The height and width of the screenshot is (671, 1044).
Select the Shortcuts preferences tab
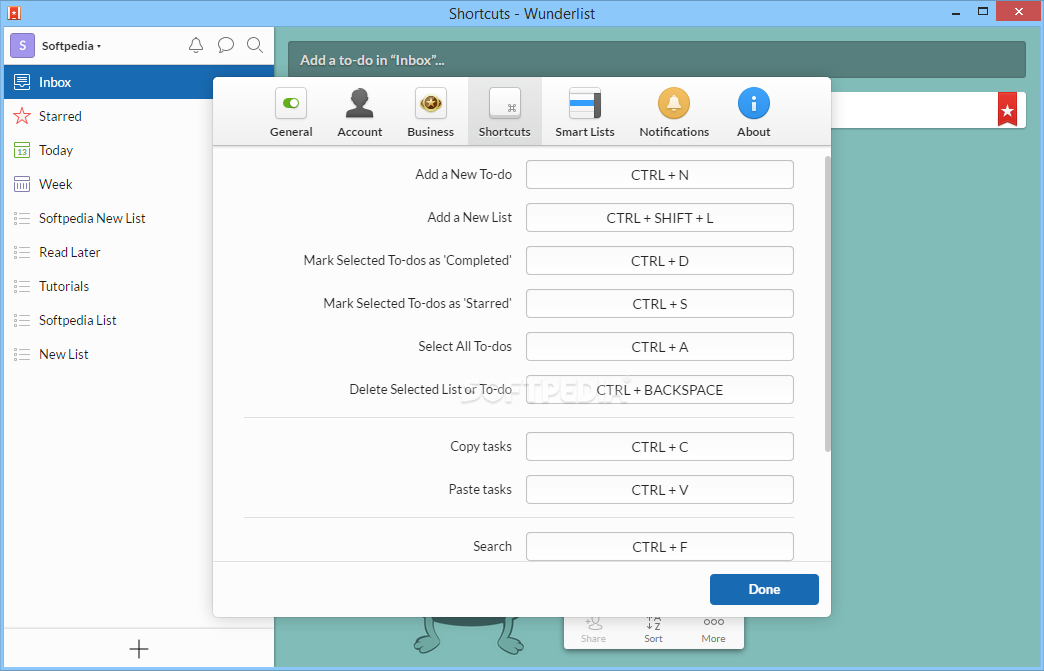tap(505, 112)
